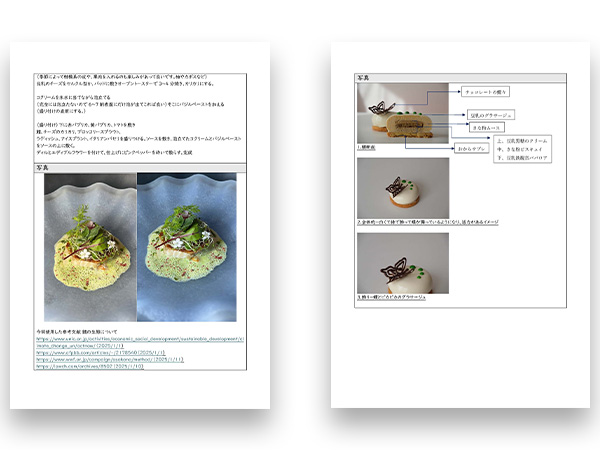Screen dimensions: 600x450
Task: Select the middle whole cake photo
Action: pyautogui.click(x=402, y=187)
